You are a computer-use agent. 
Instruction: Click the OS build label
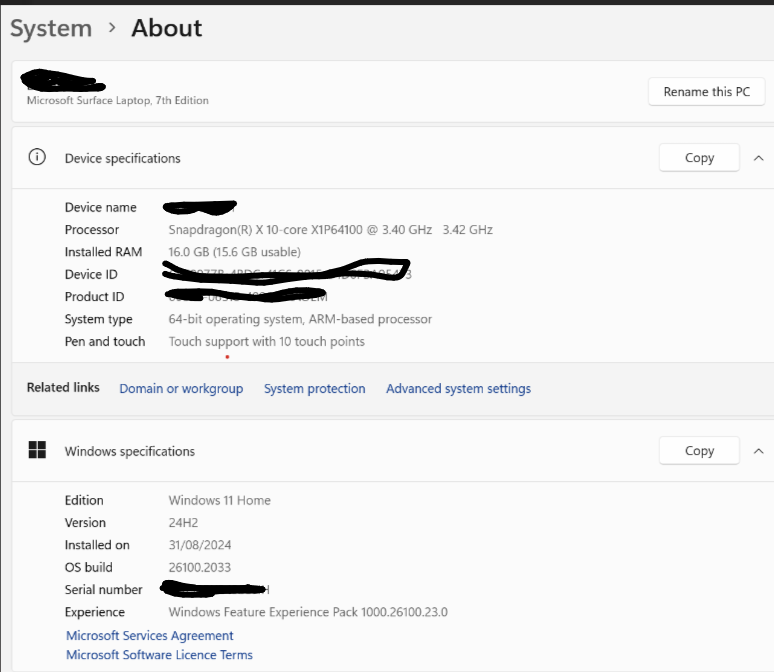click(88, 567)
